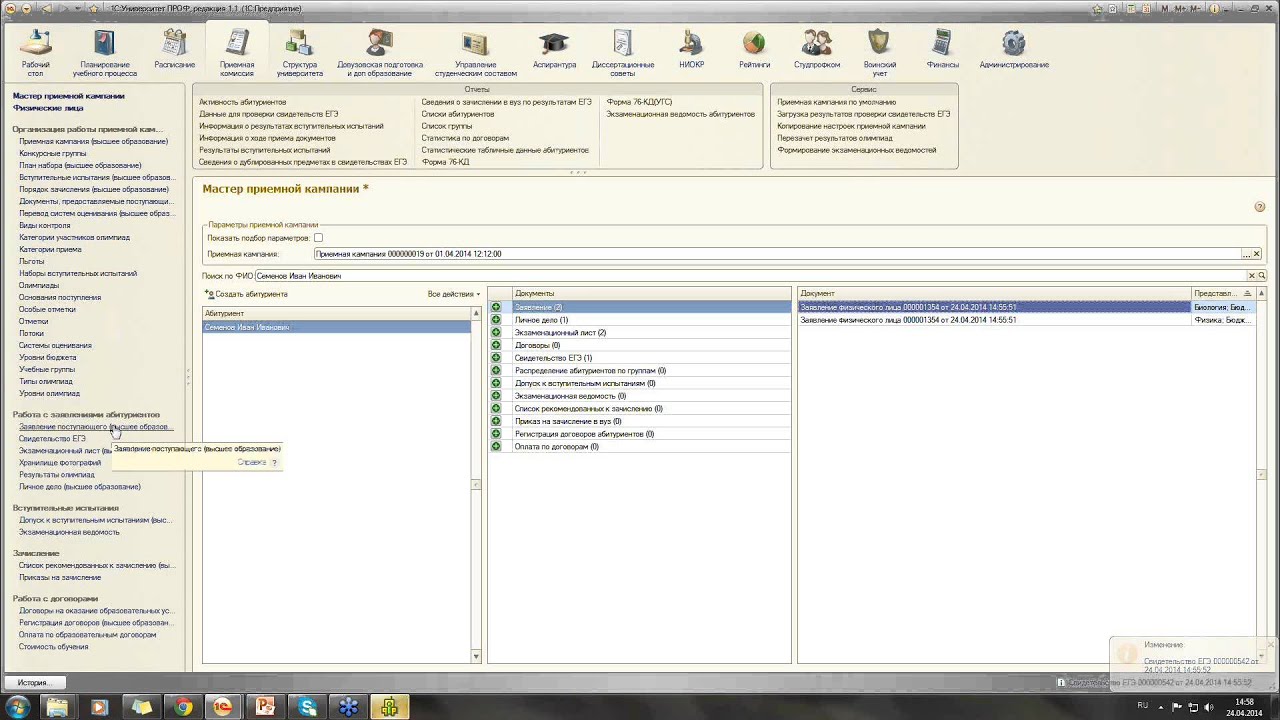The width and height of the screenshot is (1280, 720).
Task: Open Структура университета section
Action: [x=300, y=52]
